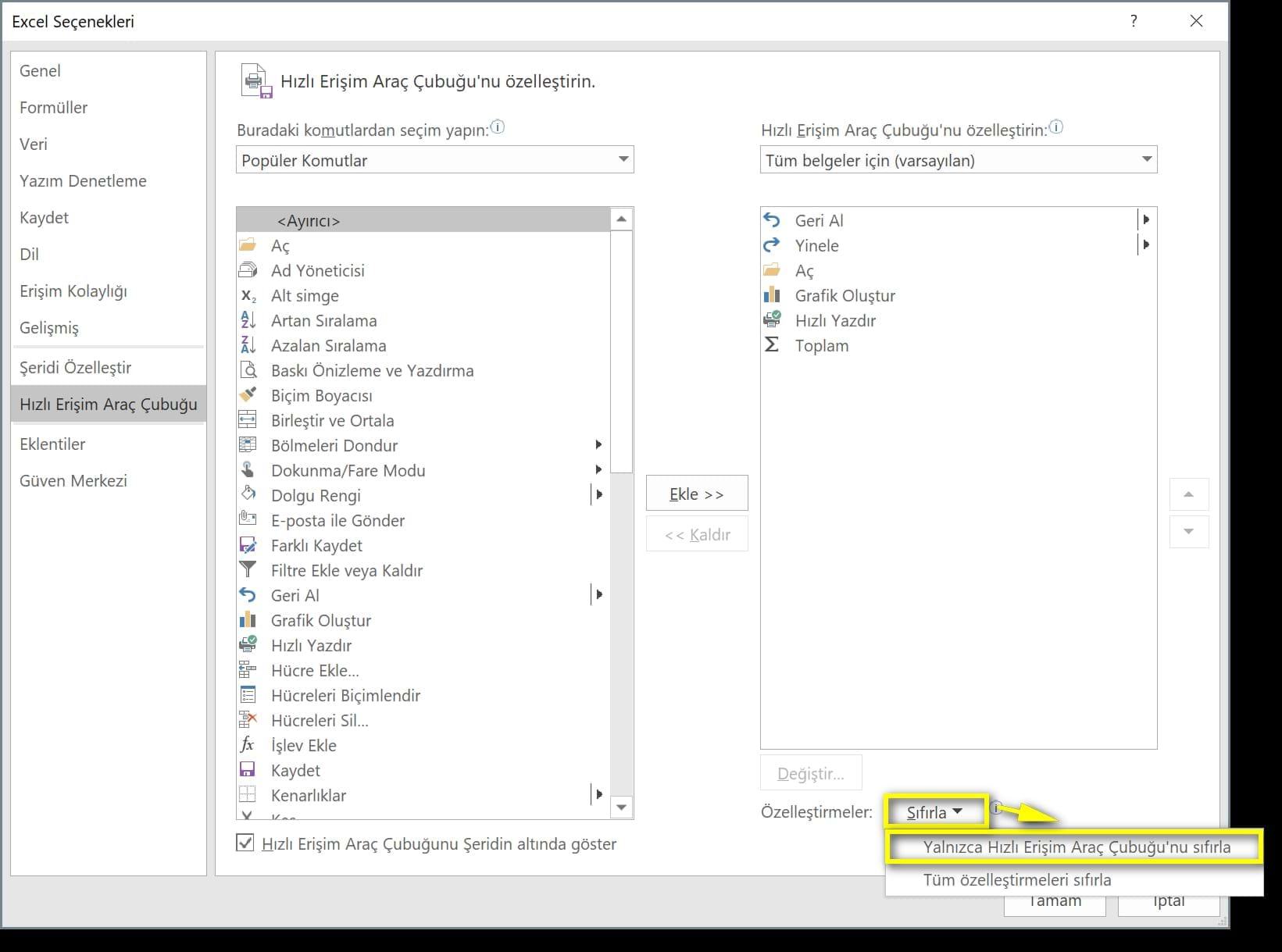Select the Farklı Kaydet icon
This screenshot has width=1282, height=952.
click(x=248, y=545)
